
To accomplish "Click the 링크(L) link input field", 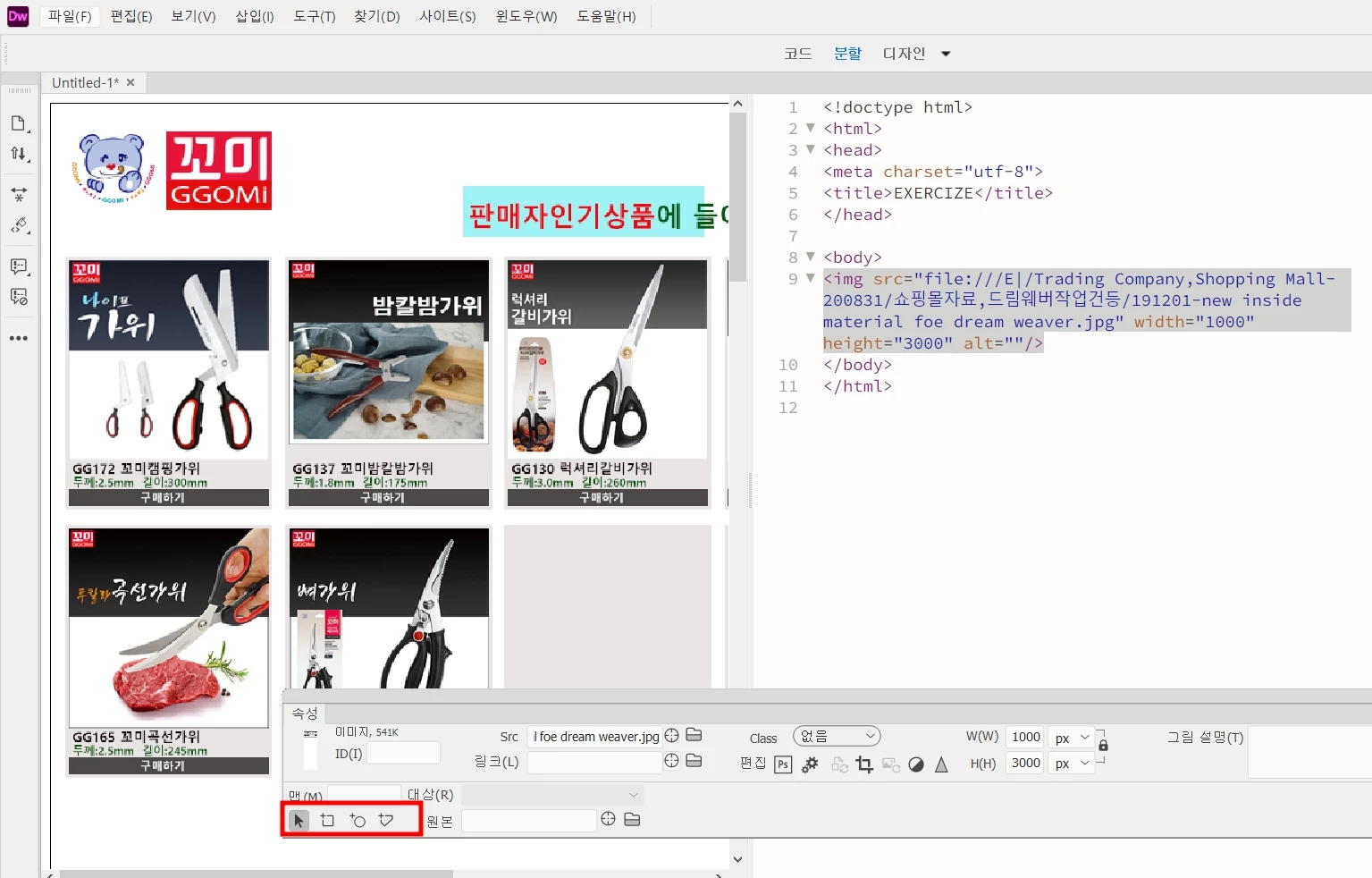I will 594,762.
